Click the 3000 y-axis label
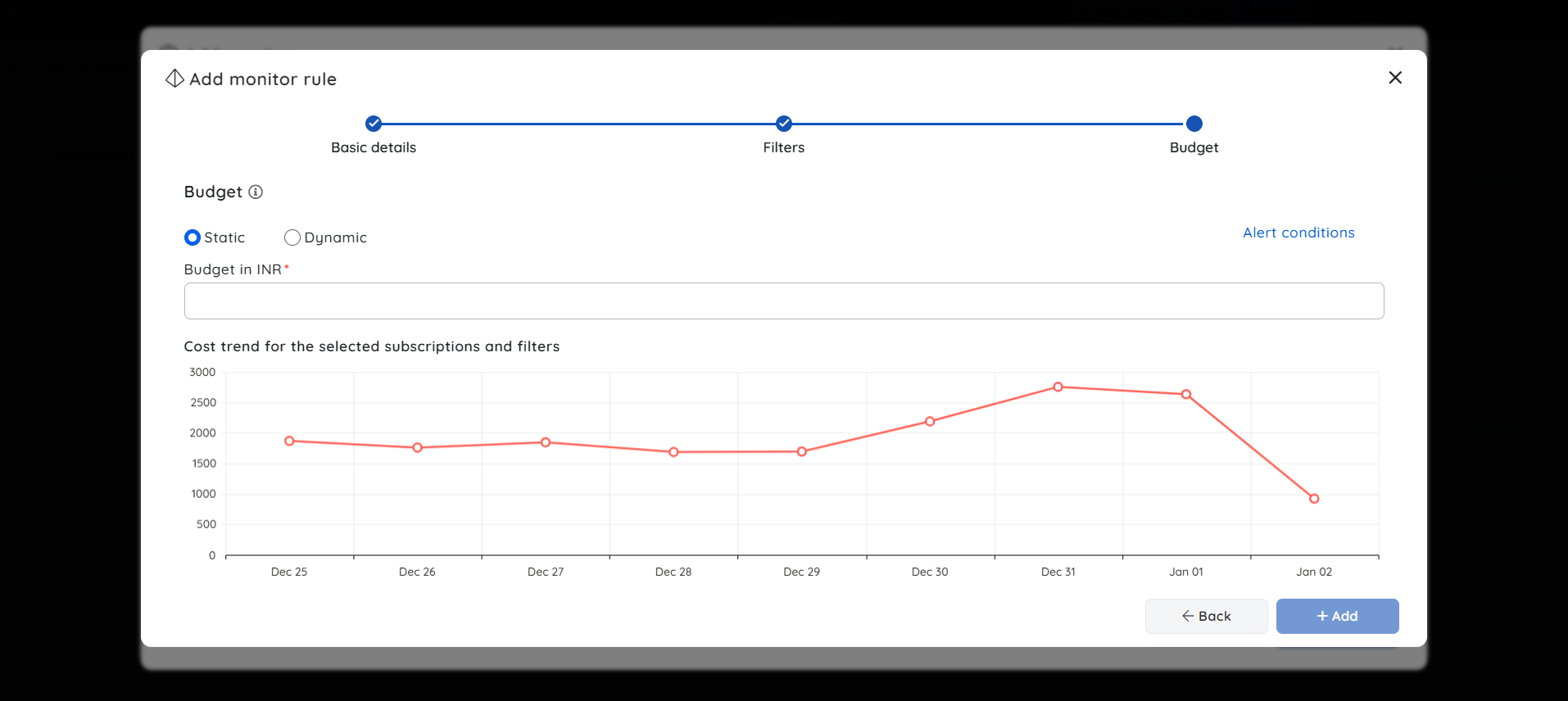1568x701 pixels. click(202, 372)
